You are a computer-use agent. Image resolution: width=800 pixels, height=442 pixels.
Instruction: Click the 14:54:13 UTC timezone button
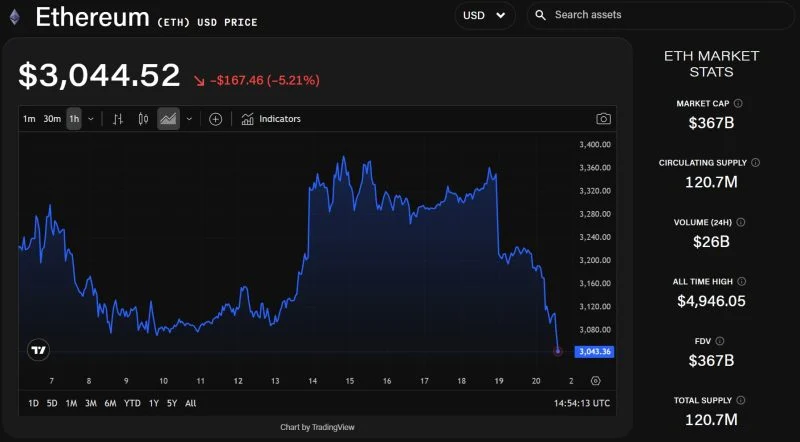coord(582,403)
